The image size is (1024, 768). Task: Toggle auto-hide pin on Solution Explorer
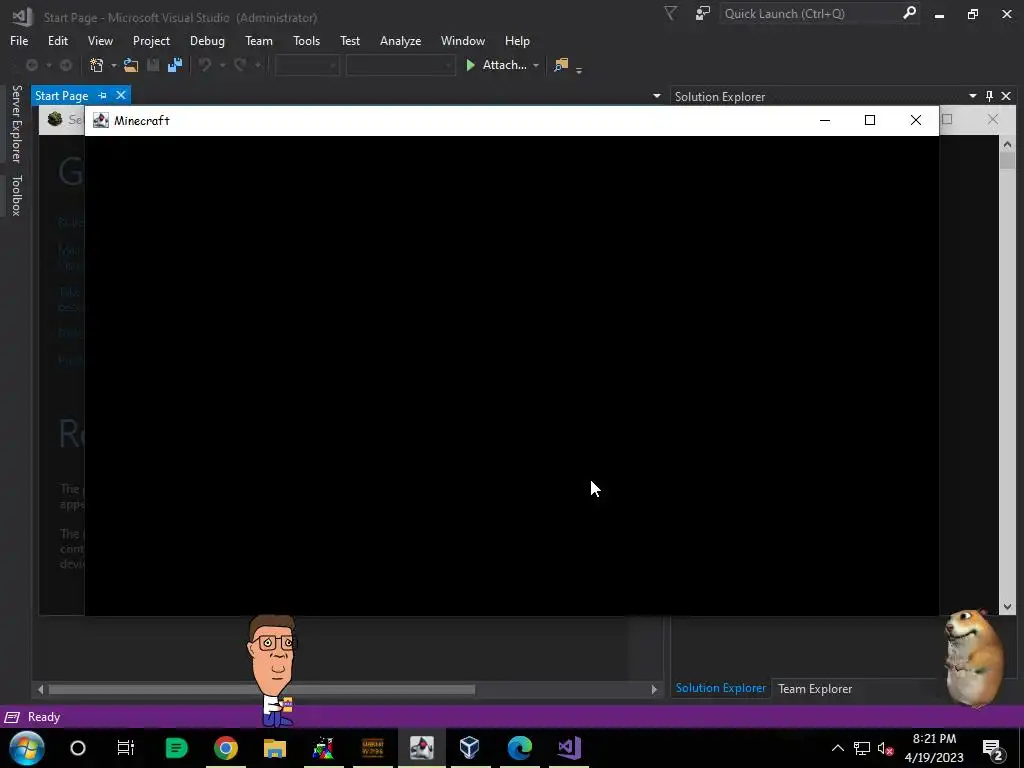click(989, 96)
